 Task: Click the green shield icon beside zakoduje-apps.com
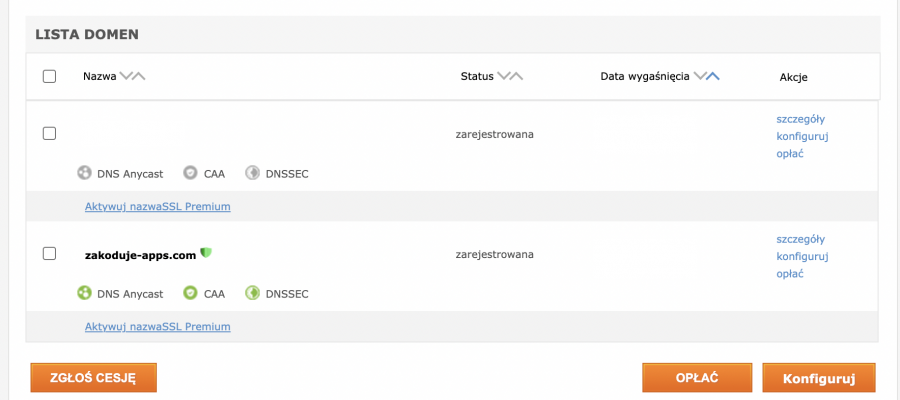[206, 253]
